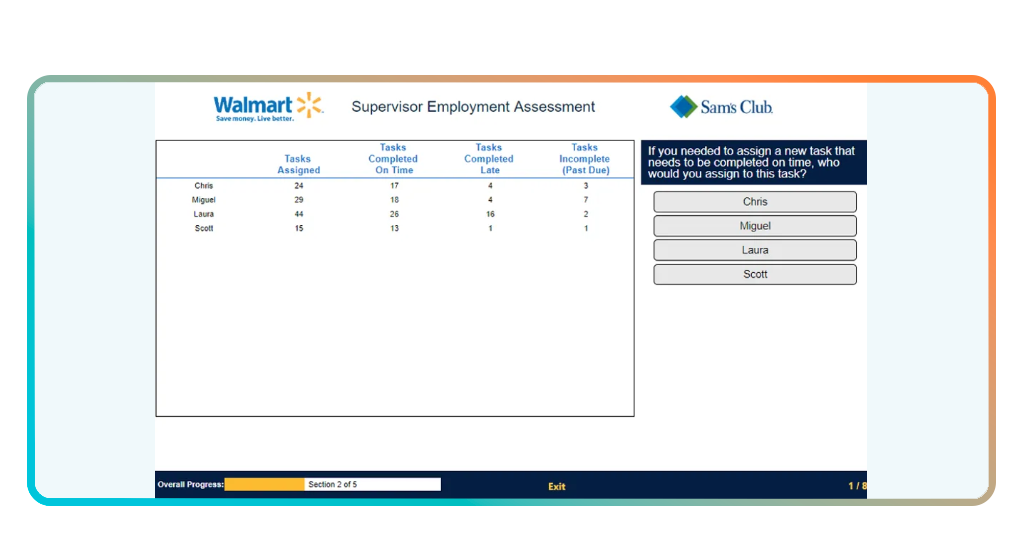Click the 'Tasks Assigned' column header
1024x536 pixels.
coord(298,165)
